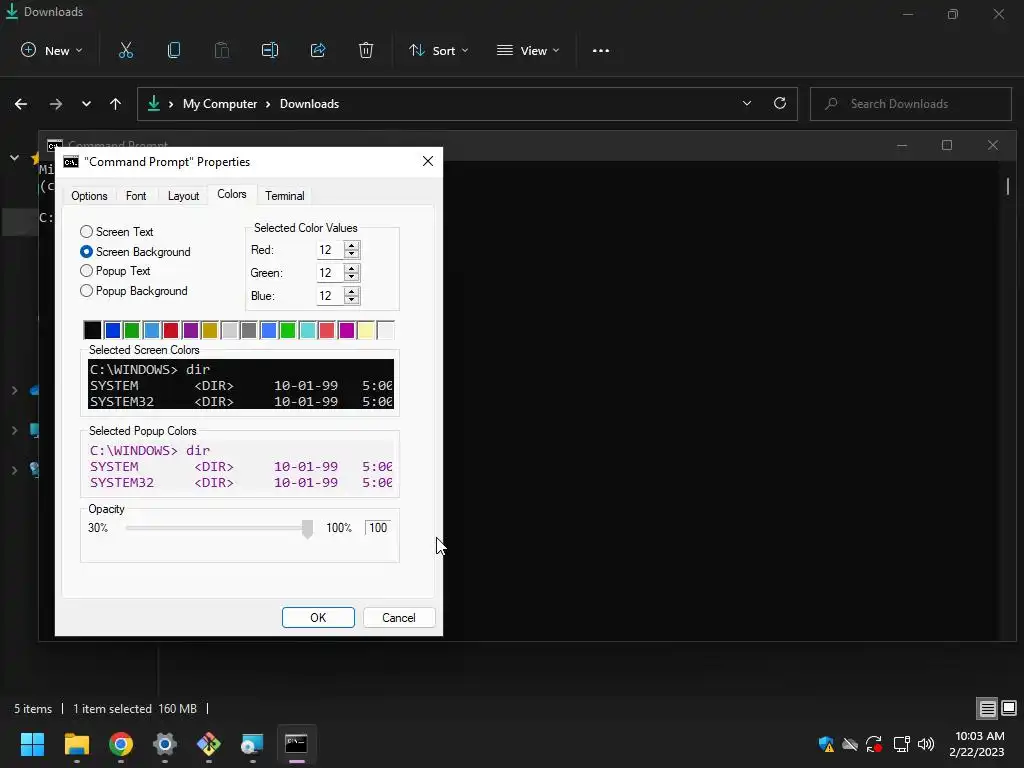The width and height of the screenshot is (1024, 768).
Task: Decrease the Green value with down arrow
Action: pos(351,277)
